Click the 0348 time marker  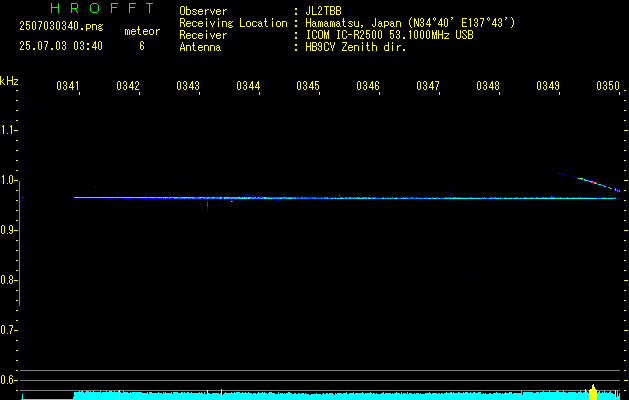488,85
